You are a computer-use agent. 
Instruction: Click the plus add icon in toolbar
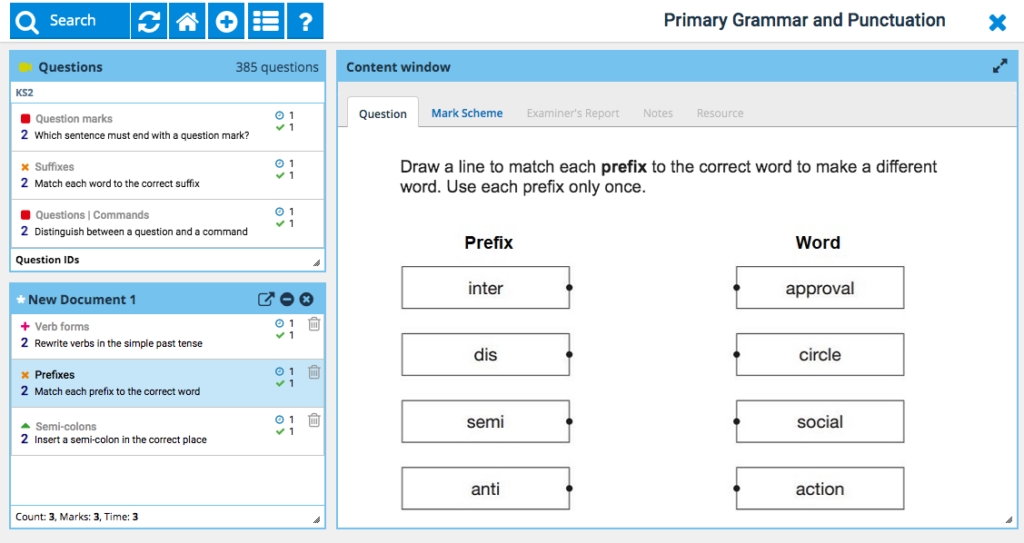226,21
